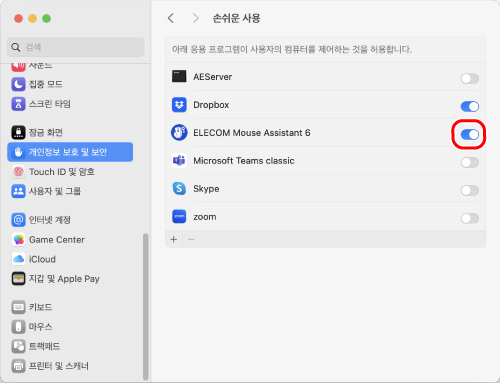500x383 pixels.
Task: Select the AEServer row label
Action: (213, 77)
